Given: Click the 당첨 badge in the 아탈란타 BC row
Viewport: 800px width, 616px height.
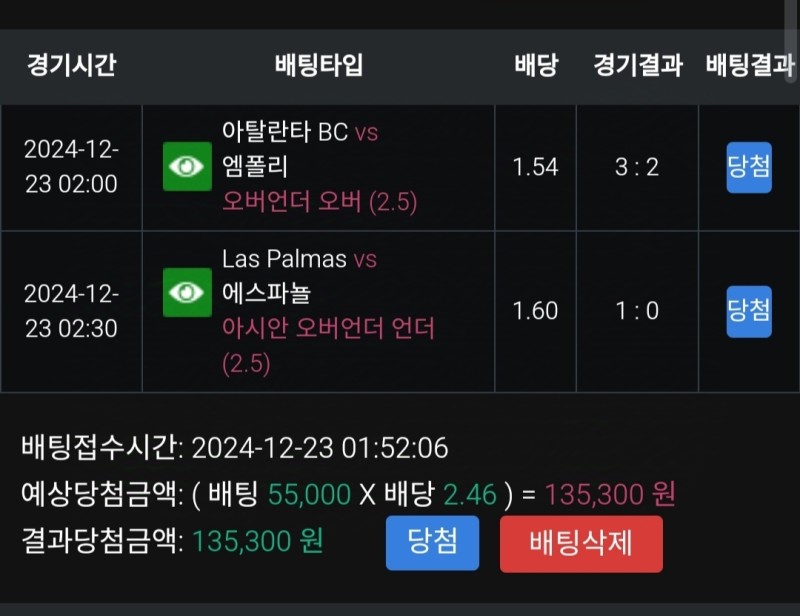Looking at the screenshot, I should (x=748, y=167).
